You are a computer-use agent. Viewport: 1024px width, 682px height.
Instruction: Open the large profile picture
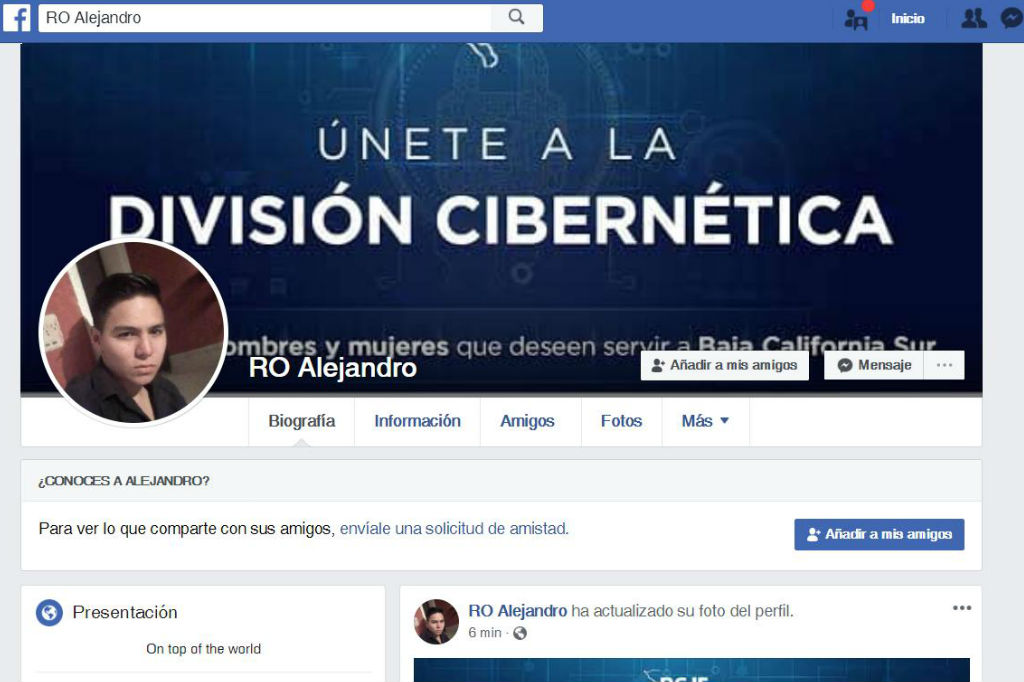tap(133, 332)
